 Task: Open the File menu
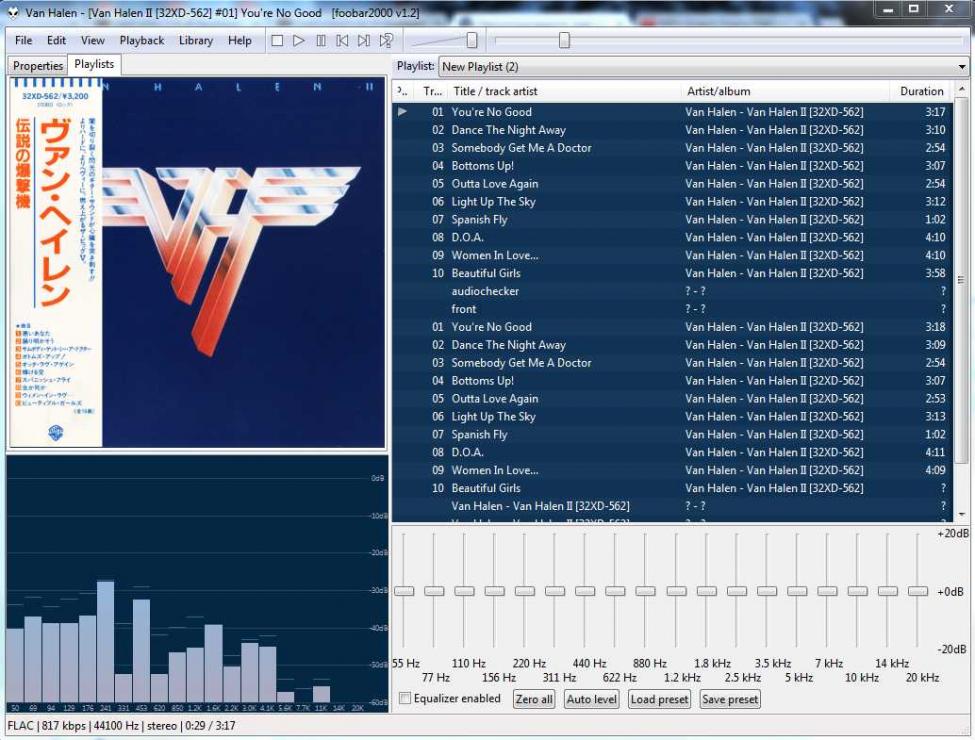point(24,40)
